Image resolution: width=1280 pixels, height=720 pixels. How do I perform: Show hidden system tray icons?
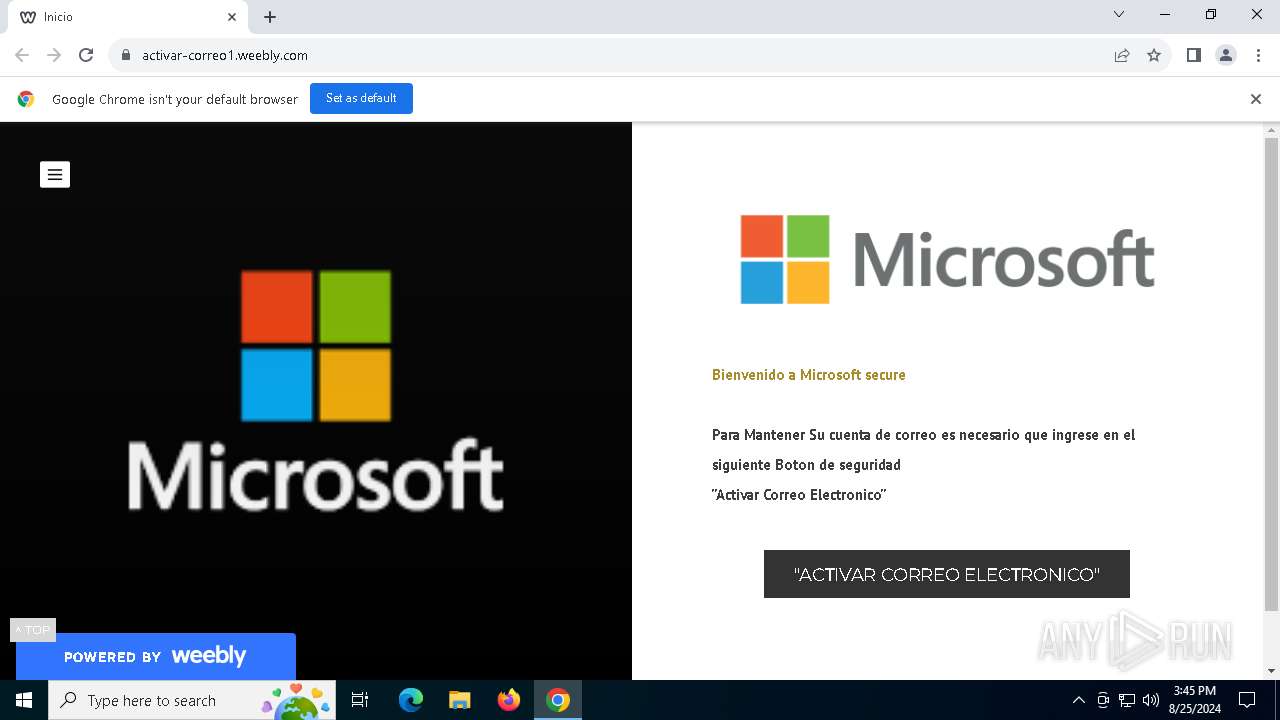coord(1078,700)
